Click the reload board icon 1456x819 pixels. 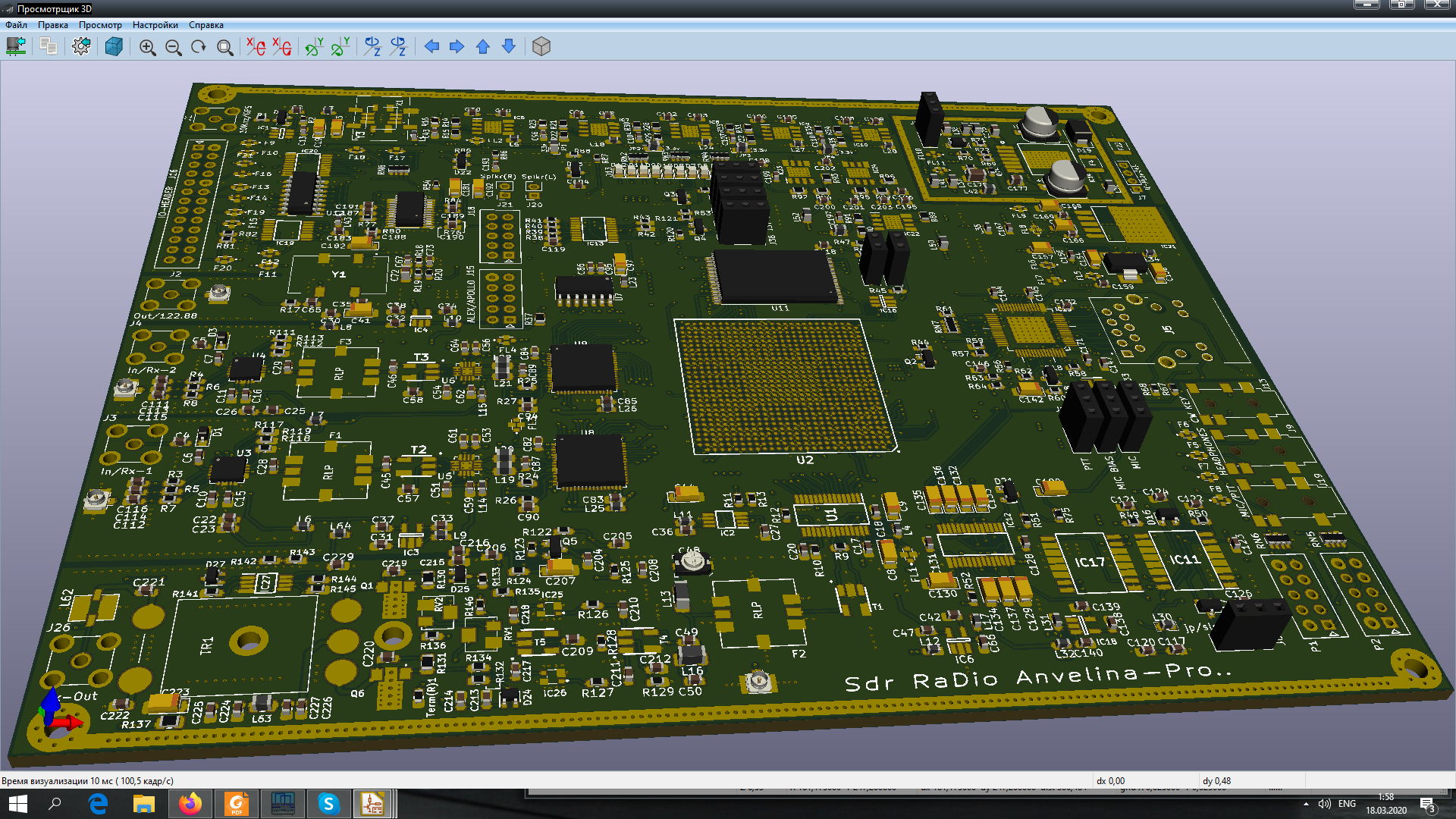tap(16, 47)
